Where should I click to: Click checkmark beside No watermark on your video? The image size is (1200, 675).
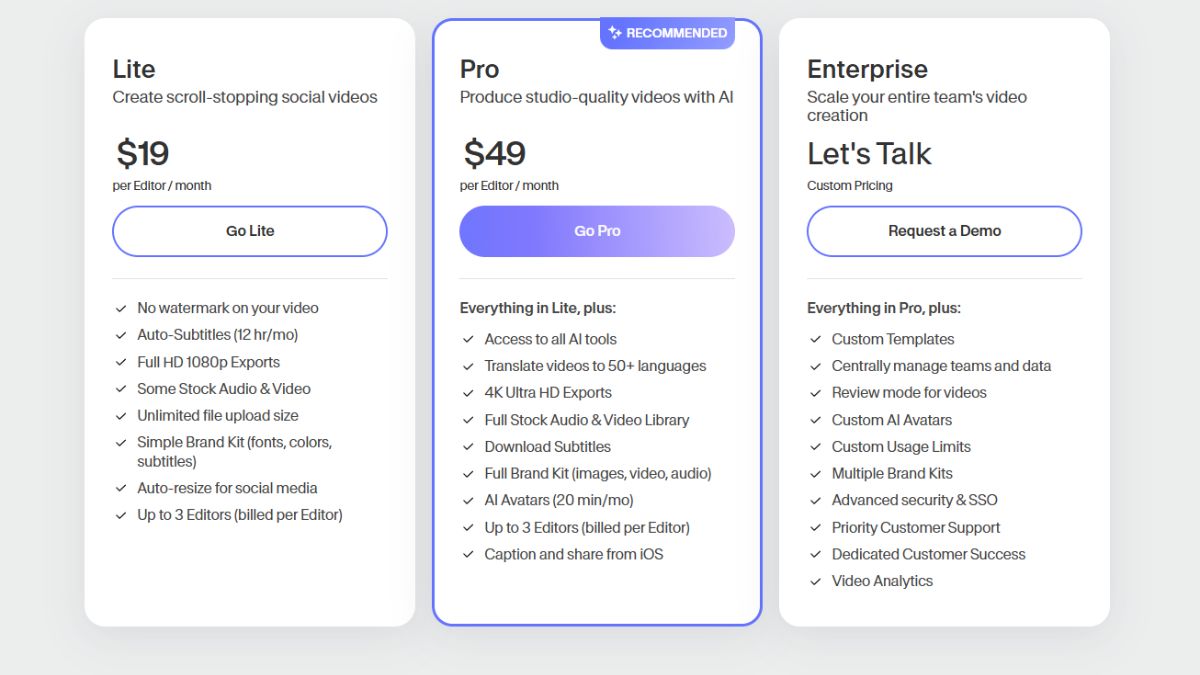[120, 309]
